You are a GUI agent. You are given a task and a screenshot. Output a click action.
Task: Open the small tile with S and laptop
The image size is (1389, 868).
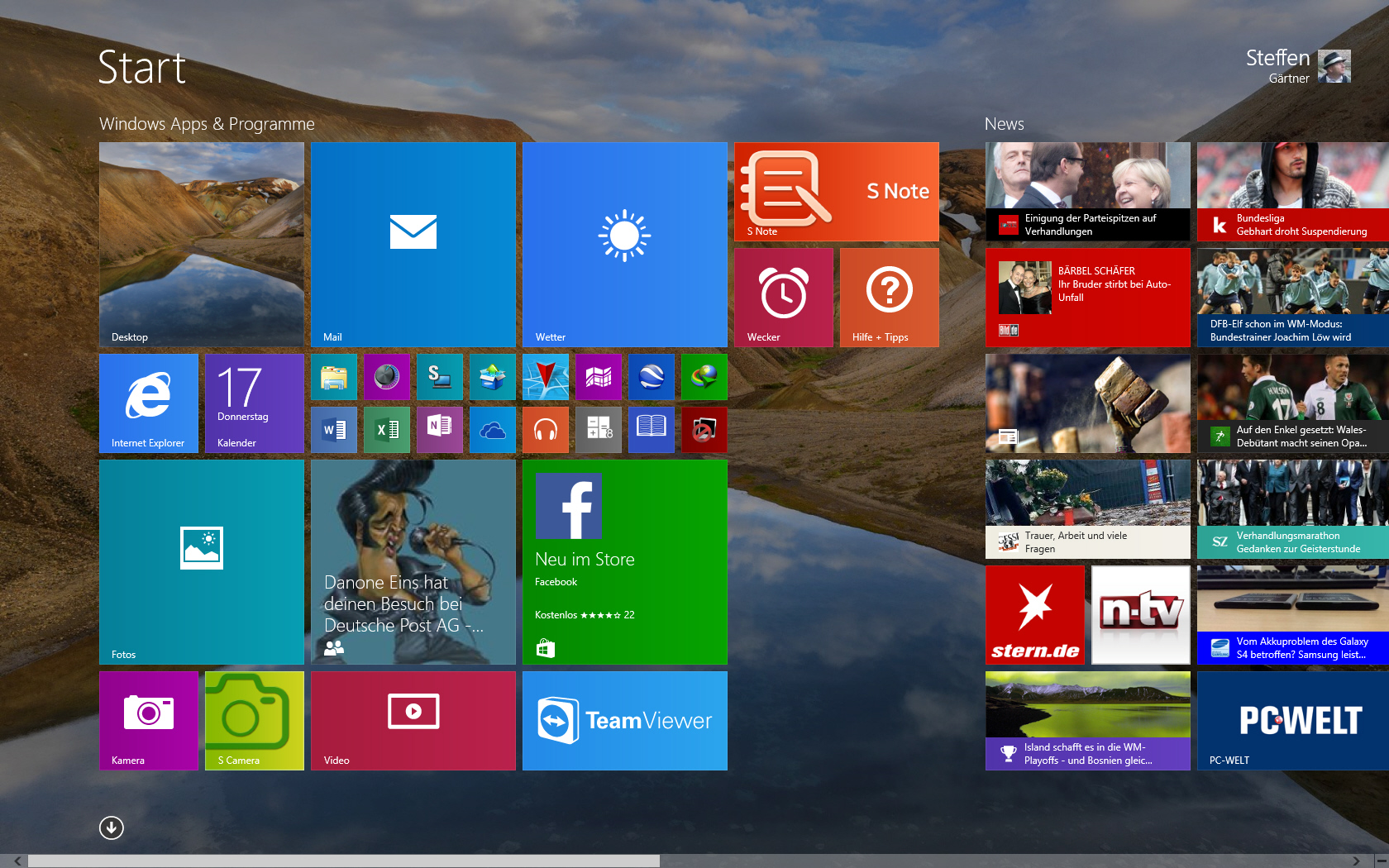[x=440, y=377]
